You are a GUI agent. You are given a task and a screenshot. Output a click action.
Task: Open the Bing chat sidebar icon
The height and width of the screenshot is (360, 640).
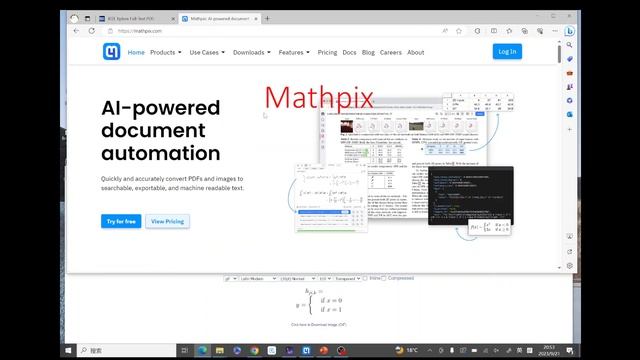tap(570, 31)
